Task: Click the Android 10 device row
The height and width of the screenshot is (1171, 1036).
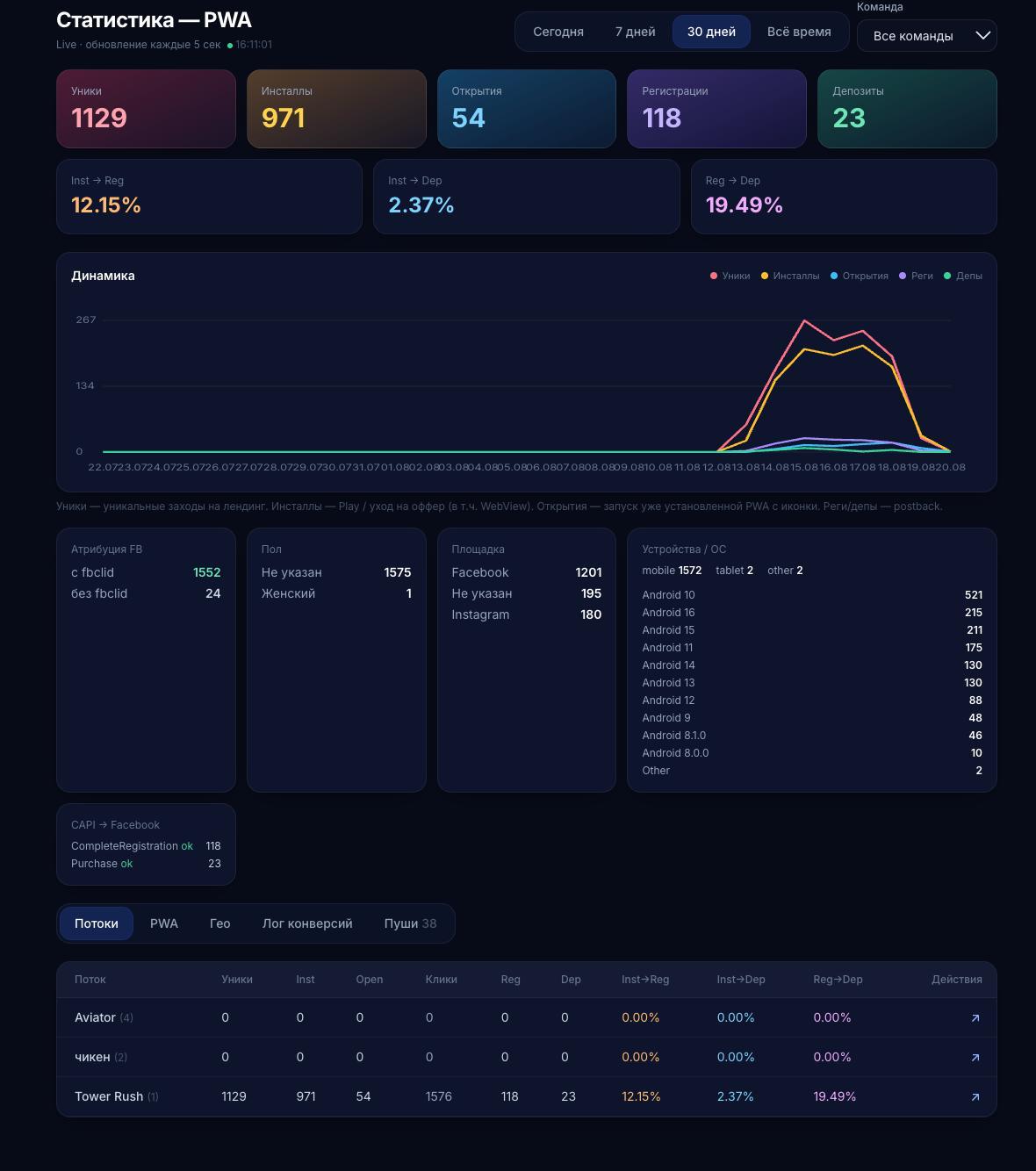Action: (812, 595)
